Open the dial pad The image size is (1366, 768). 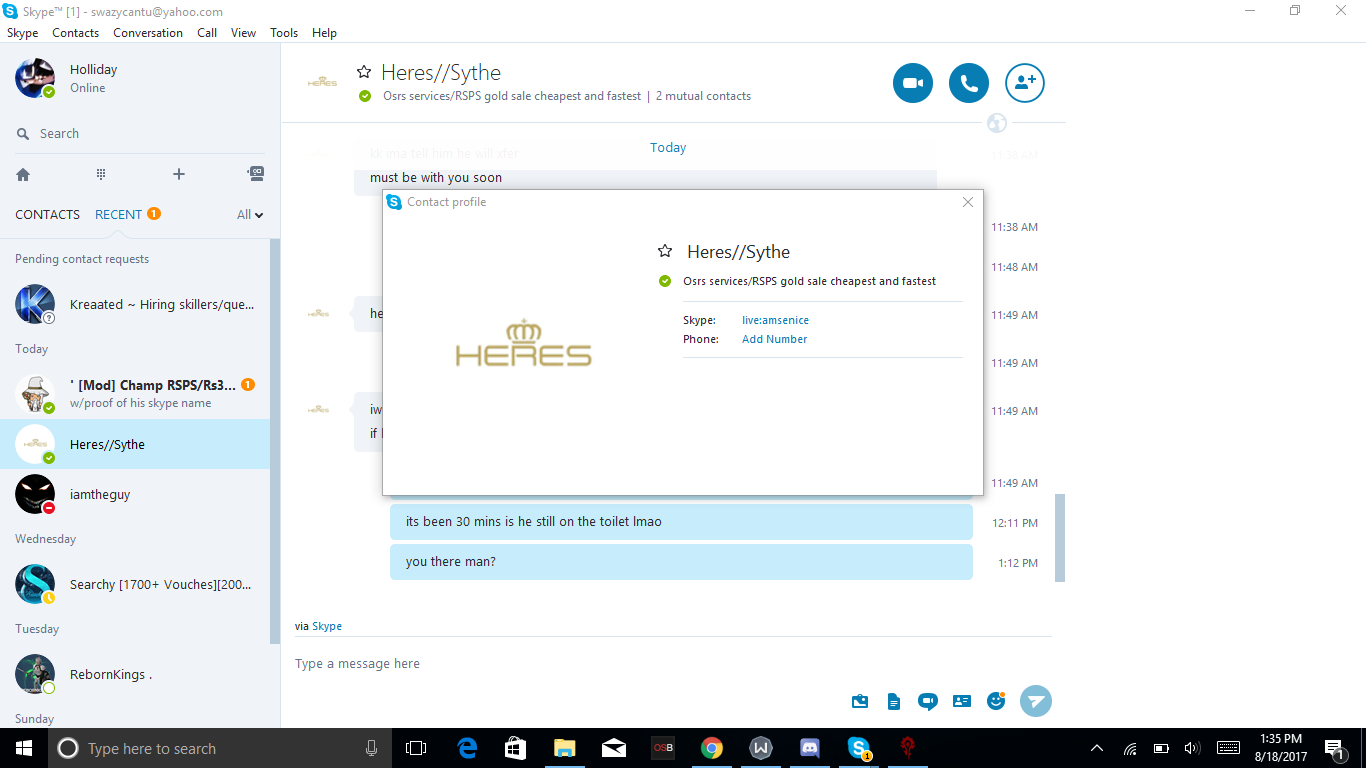(101, 174)
